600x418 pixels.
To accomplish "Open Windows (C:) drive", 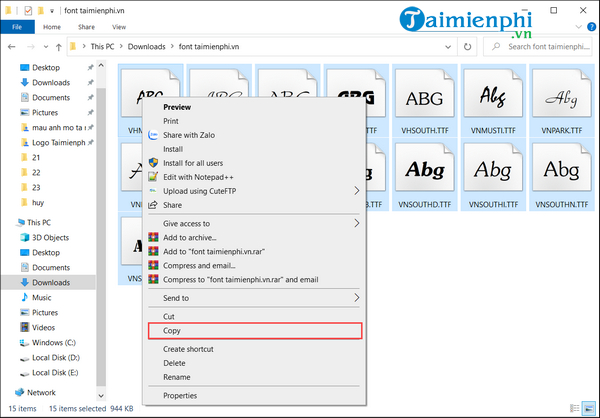I will pos(54,343).
